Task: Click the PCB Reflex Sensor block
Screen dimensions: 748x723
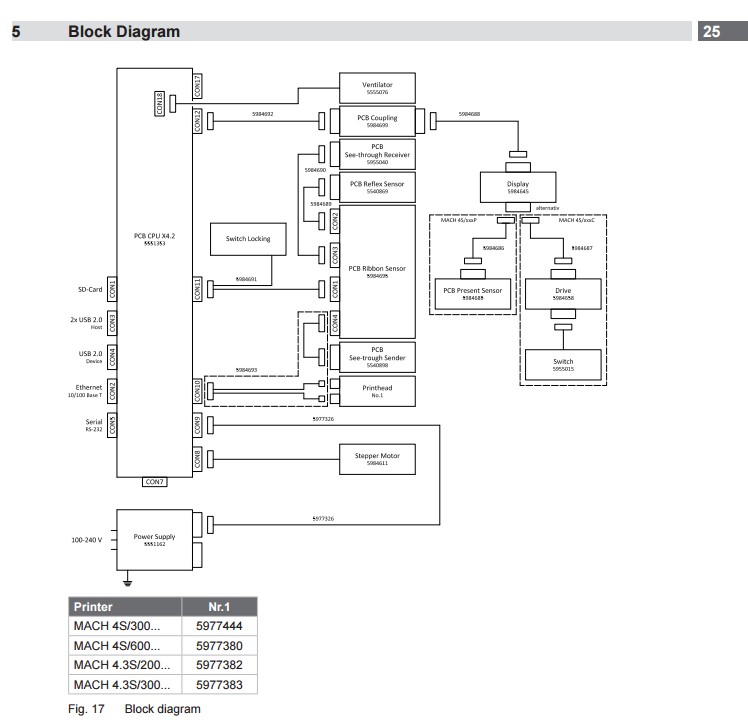Action: (377, 187)
